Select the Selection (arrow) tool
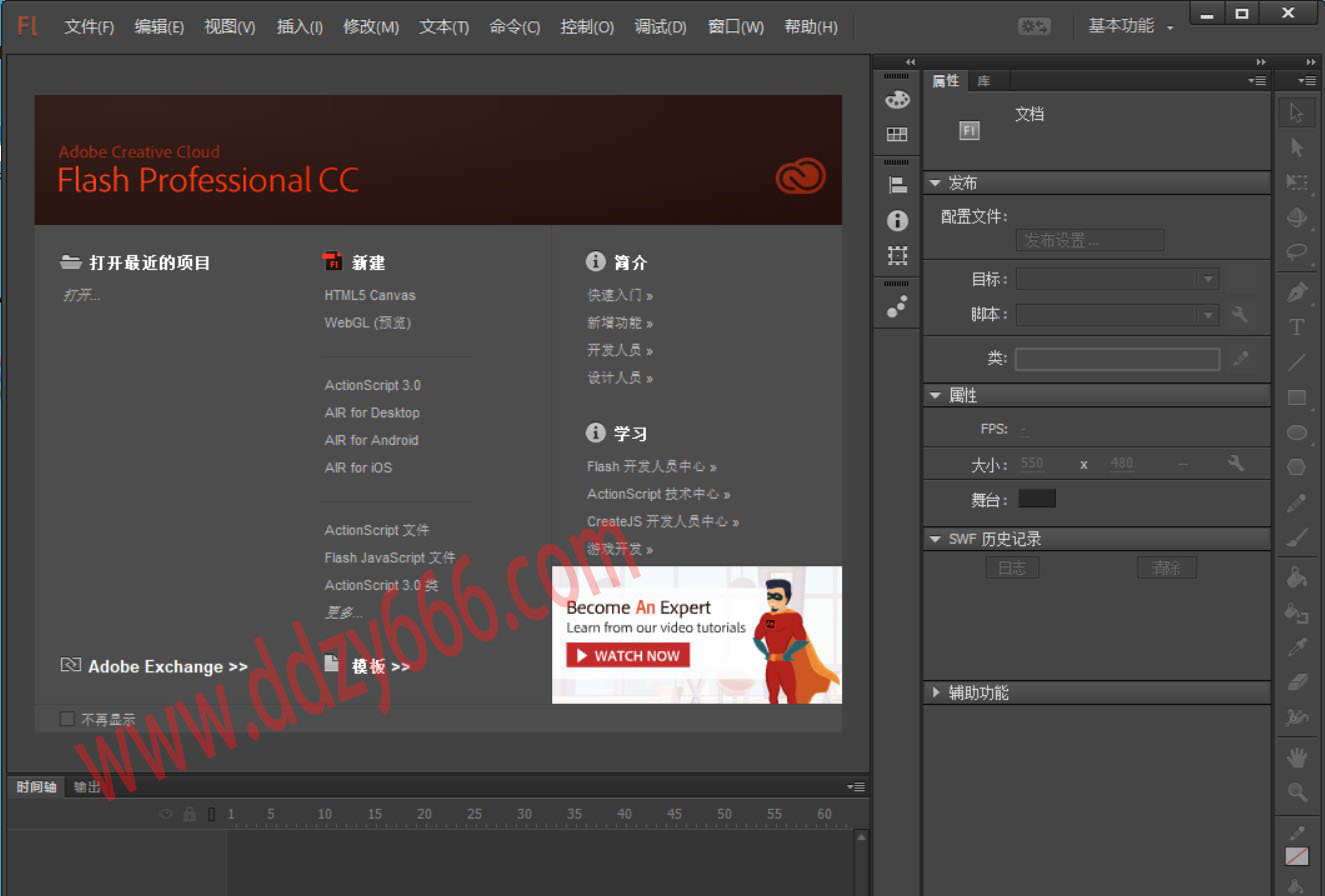Viewport: 1325px width, 896px height. [x=1297, y=113]
